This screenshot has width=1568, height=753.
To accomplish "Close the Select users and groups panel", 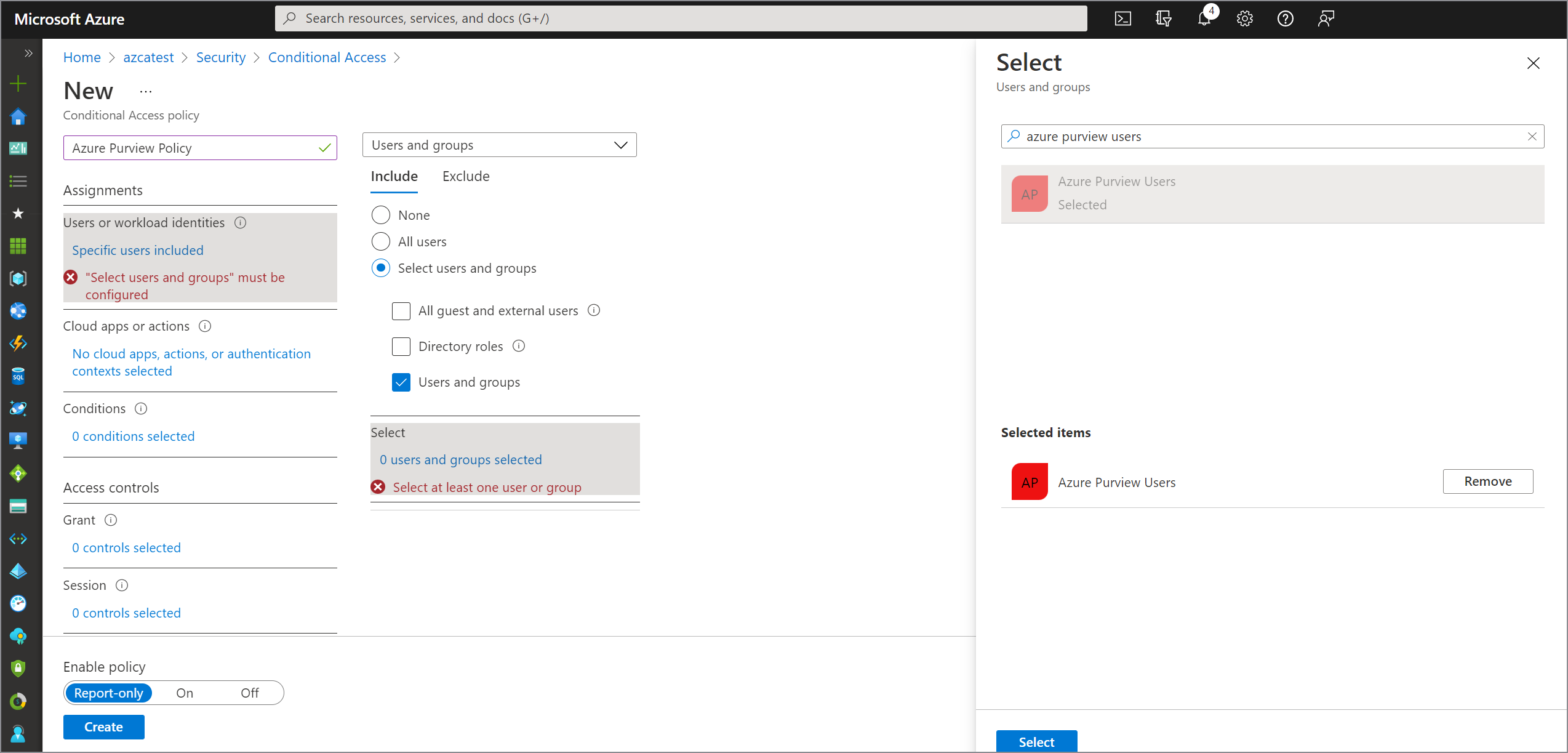I will [1533, 63].
